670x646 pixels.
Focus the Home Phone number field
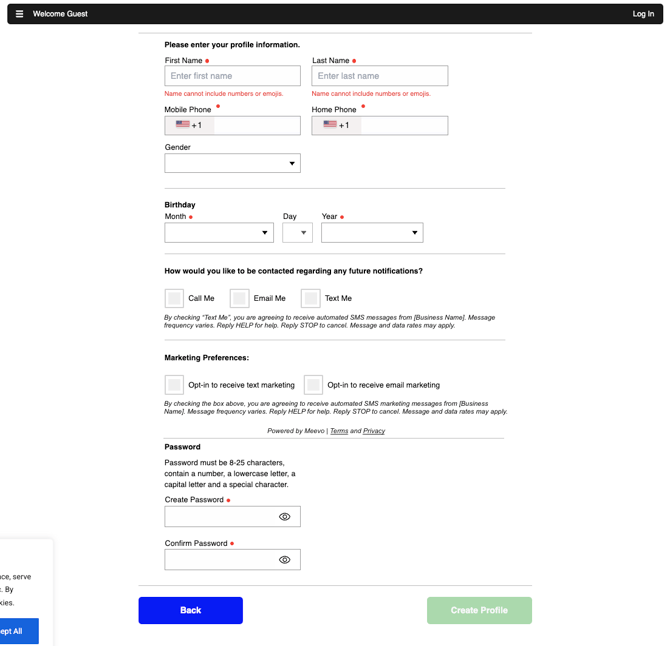(x=404, y=126)
